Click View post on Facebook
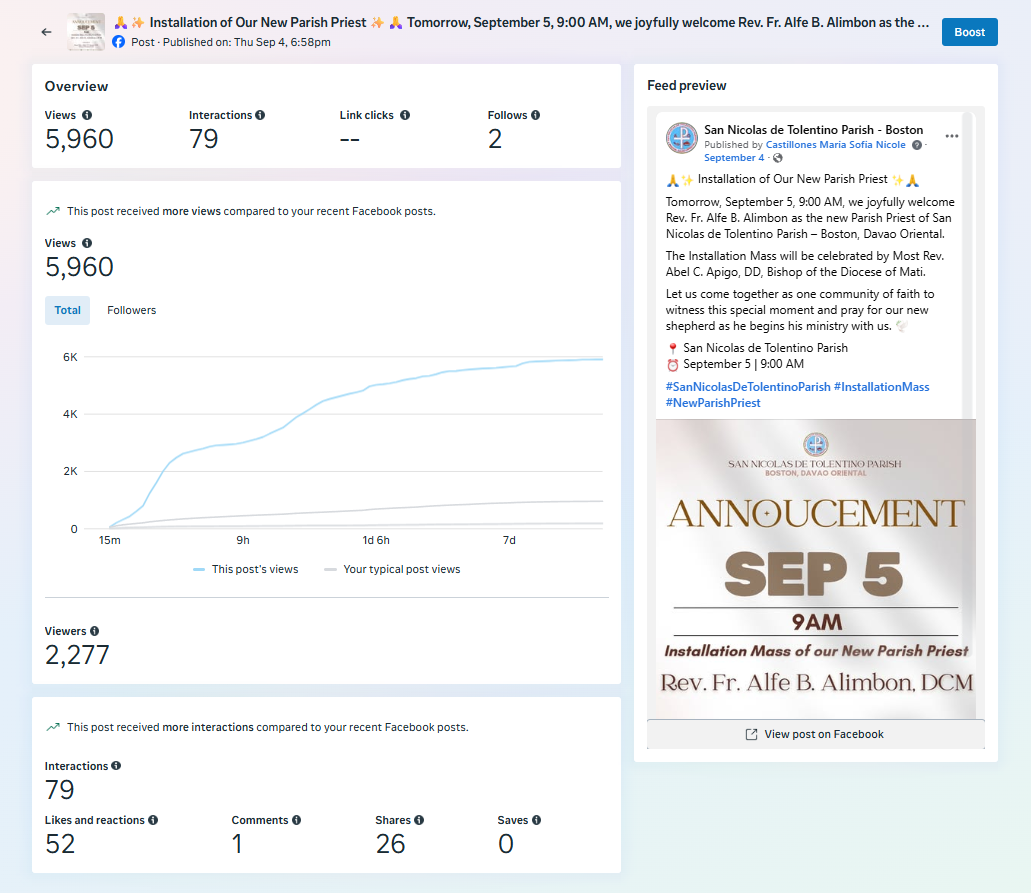This screenshot has height=893, width=1031. tap(815, 735)
